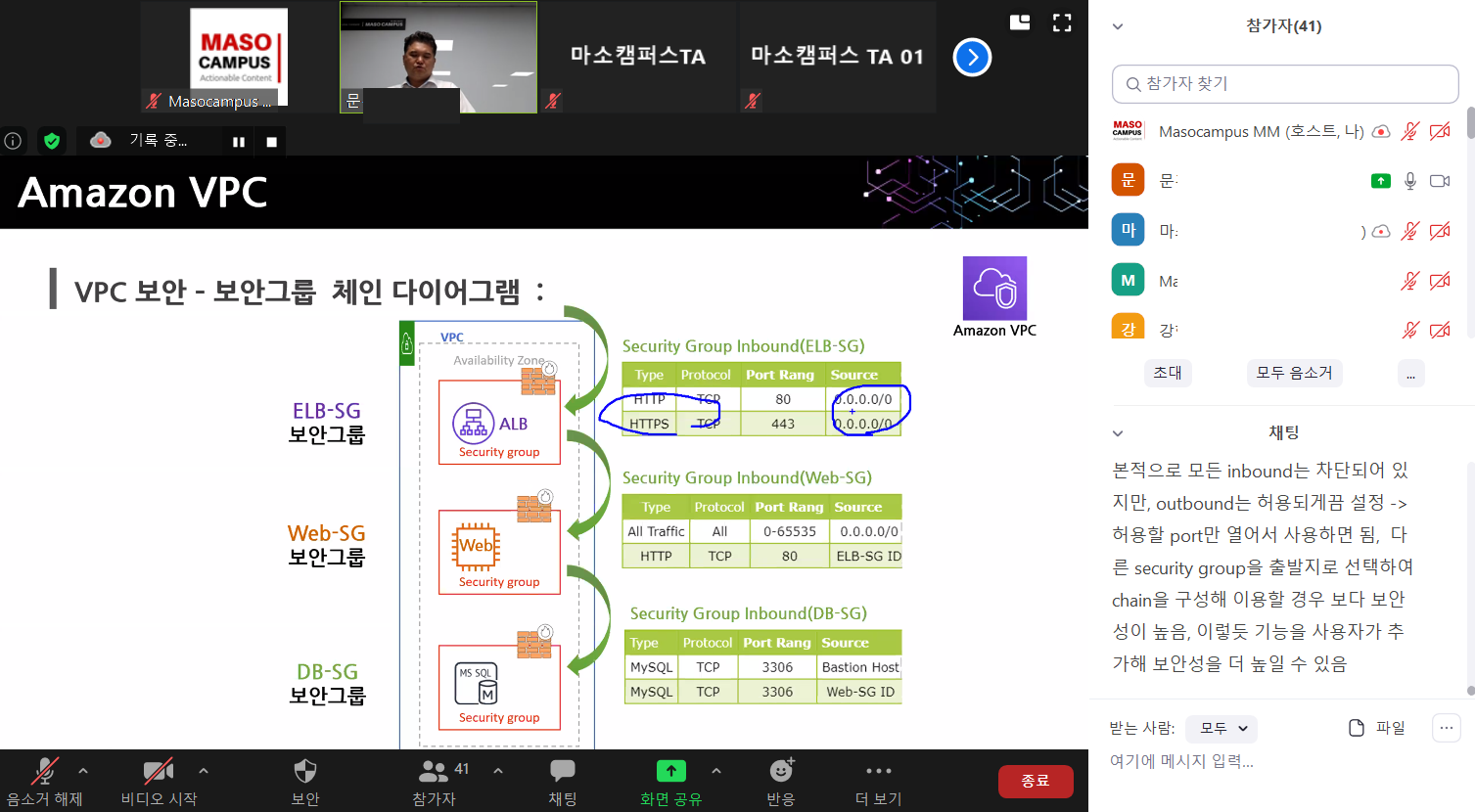Viewport: 1475px width, 812px height.
Task: Pause the recording
Action: click(238, 142)
